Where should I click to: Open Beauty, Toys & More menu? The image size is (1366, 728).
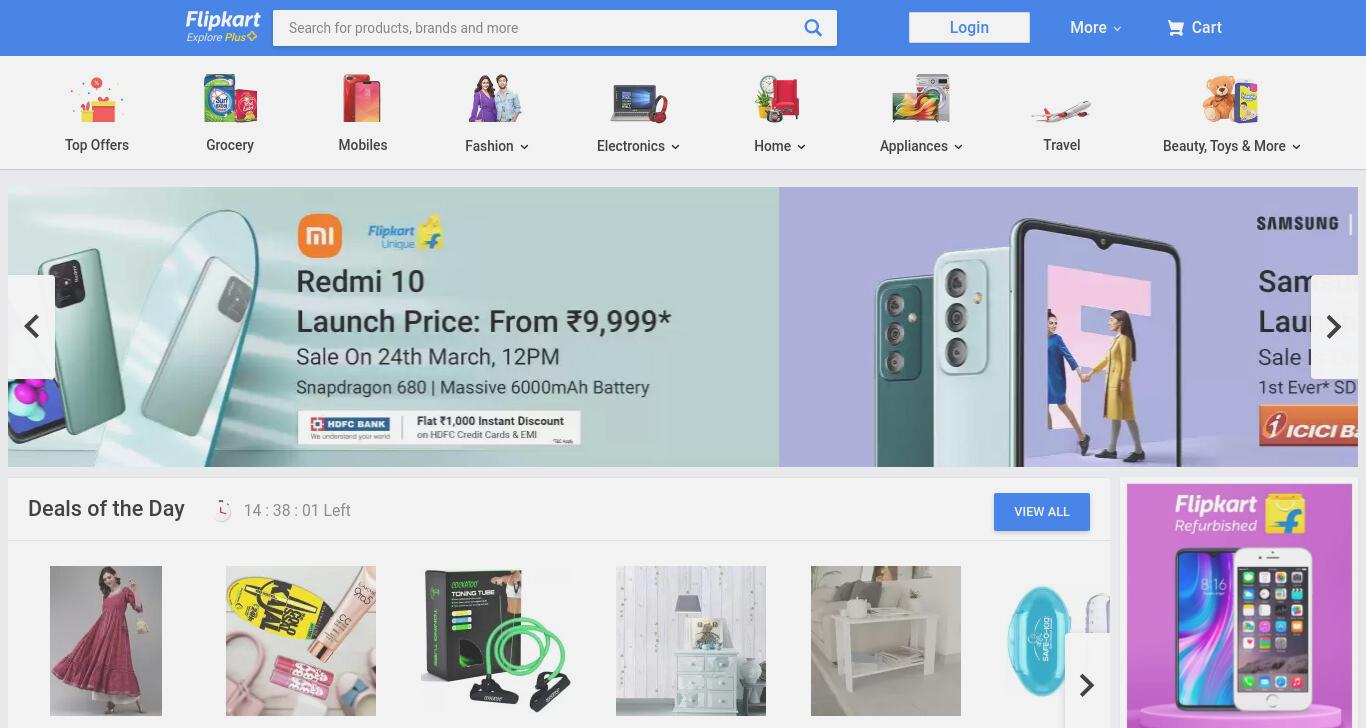coord(1232,146)
